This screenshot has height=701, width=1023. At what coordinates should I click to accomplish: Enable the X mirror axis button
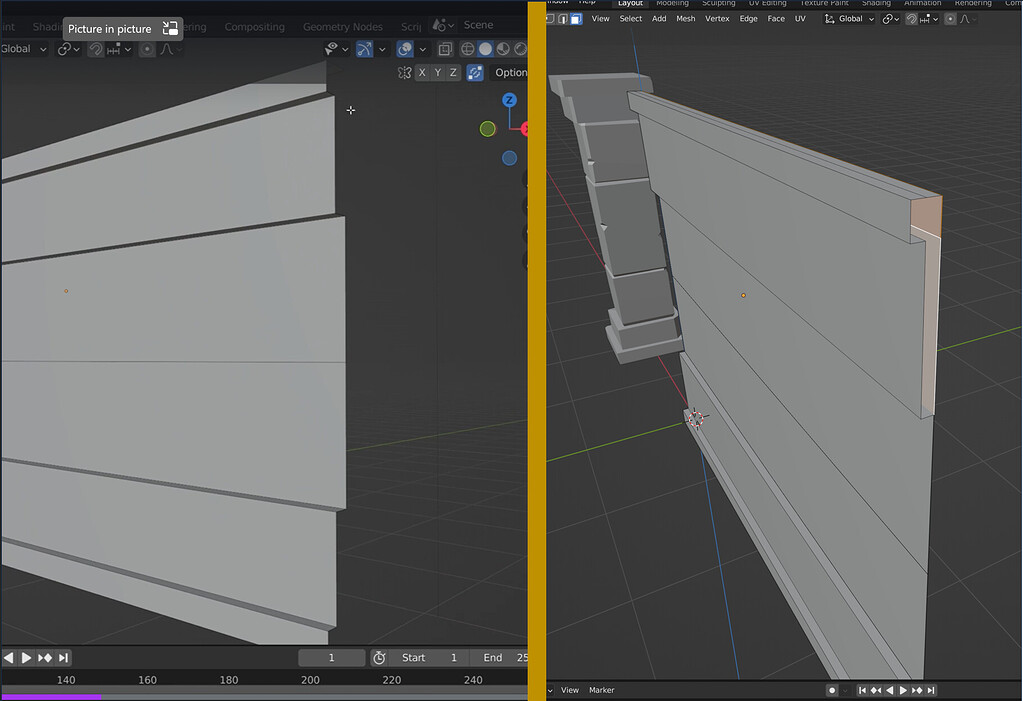pyautogui.click(x=422, y=72)
